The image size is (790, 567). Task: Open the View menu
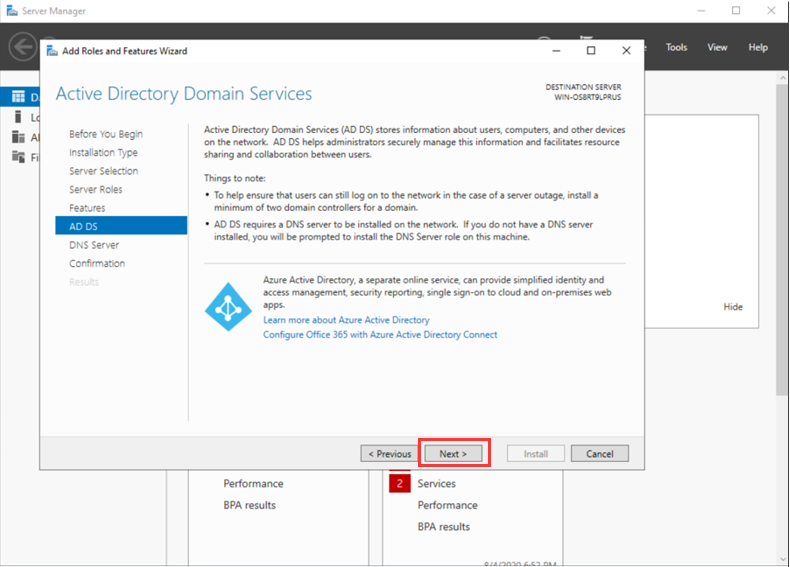[717, 47]
